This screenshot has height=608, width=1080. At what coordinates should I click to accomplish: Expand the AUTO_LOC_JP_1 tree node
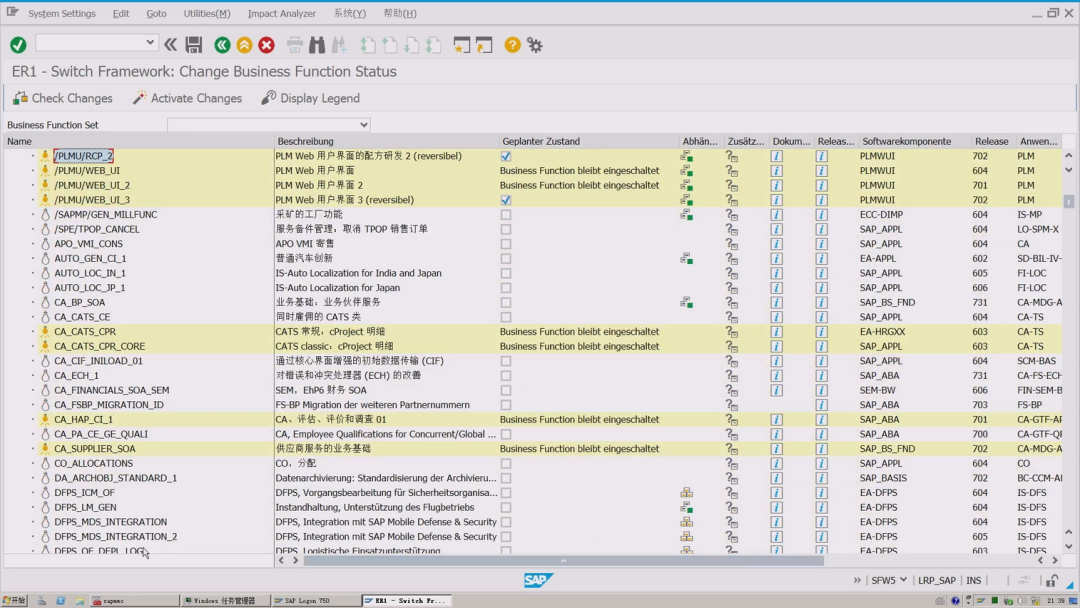click(x=32, y=288)
